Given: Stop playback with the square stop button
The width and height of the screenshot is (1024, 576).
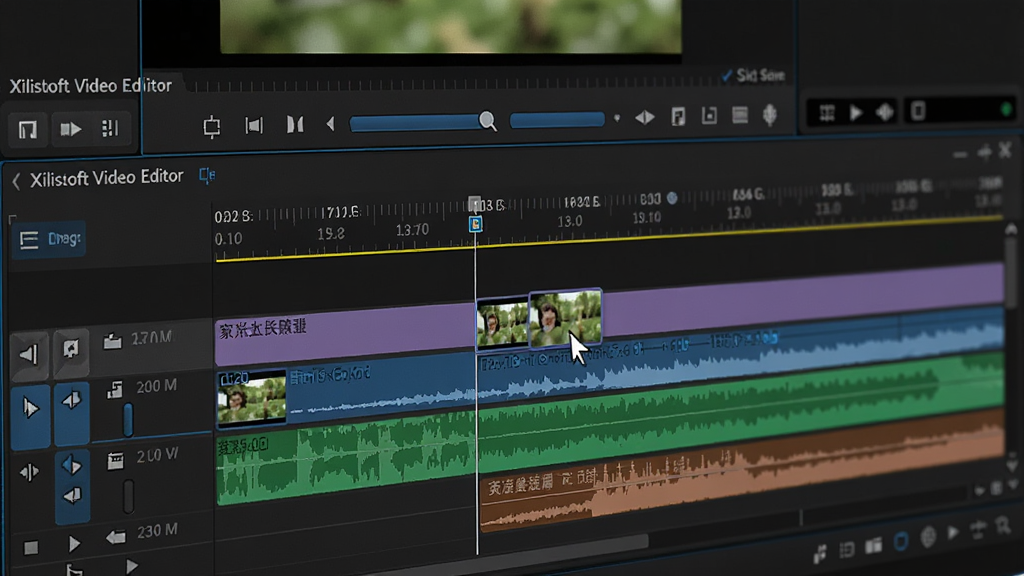Looking at the screenshot, I should tap(31, 547).
